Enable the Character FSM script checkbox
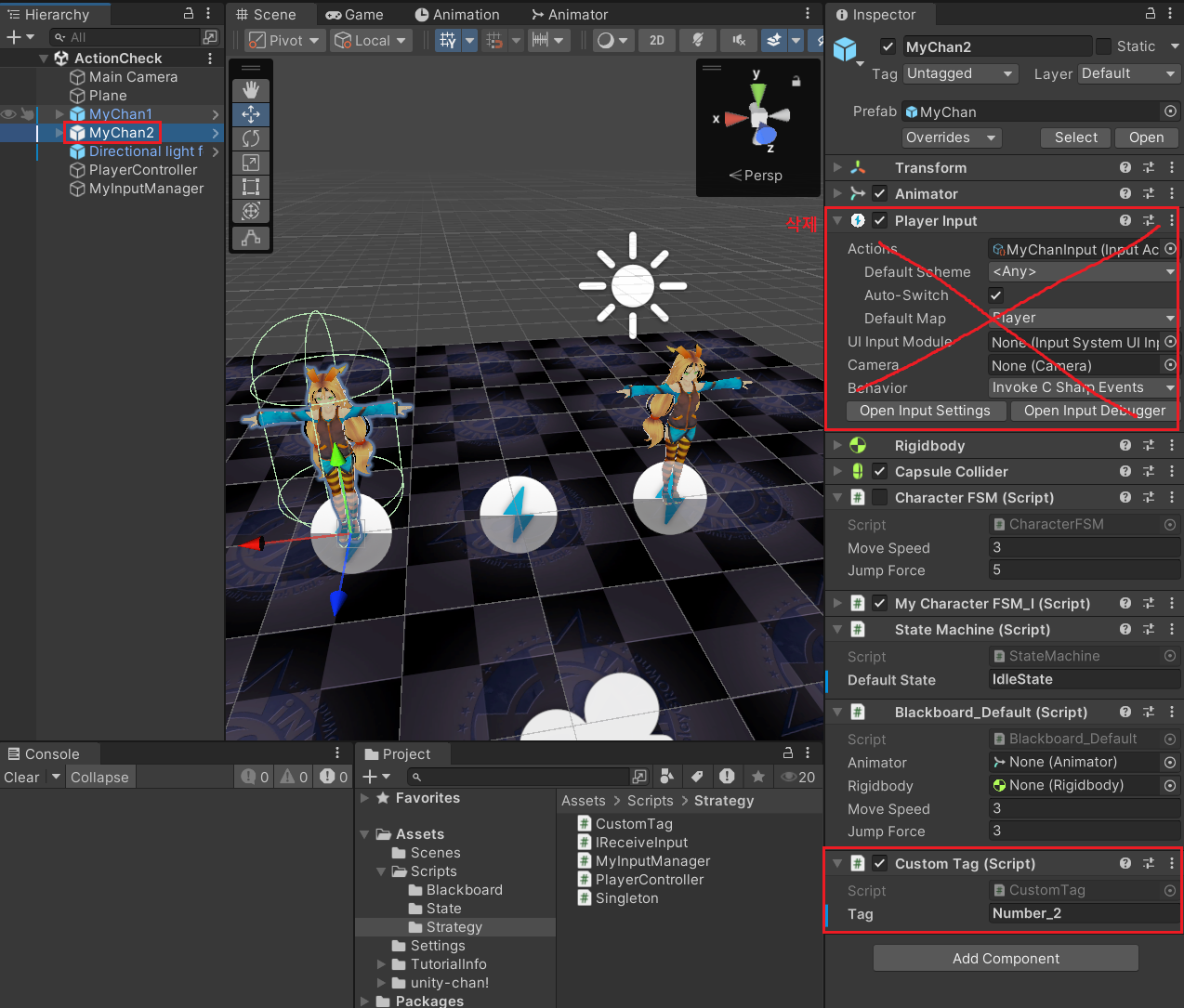This screenshot has width=1184, height=1008. pyautogui.click(x=879, y=497)
